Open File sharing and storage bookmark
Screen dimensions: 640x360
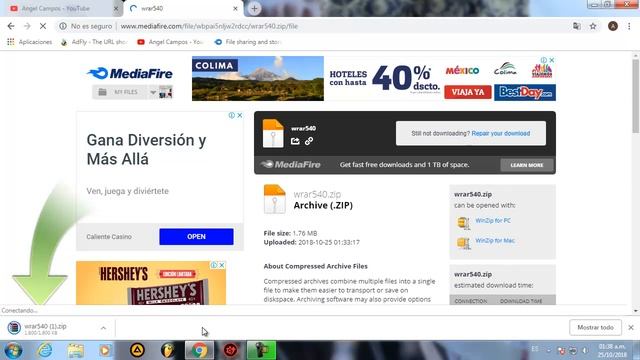tap(248, 42)
